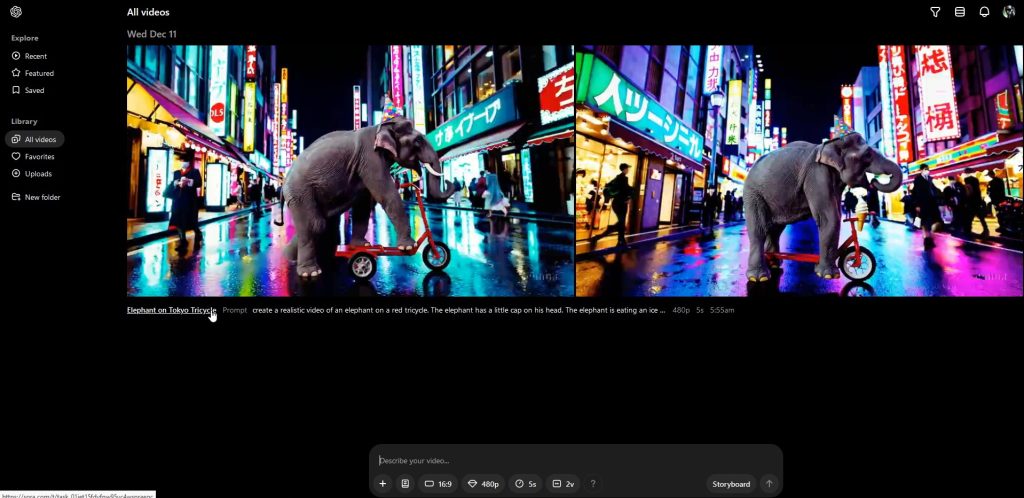Click the list view layout icon
The width and height of the screenshot is (1024, 498).
coord(960,12)
